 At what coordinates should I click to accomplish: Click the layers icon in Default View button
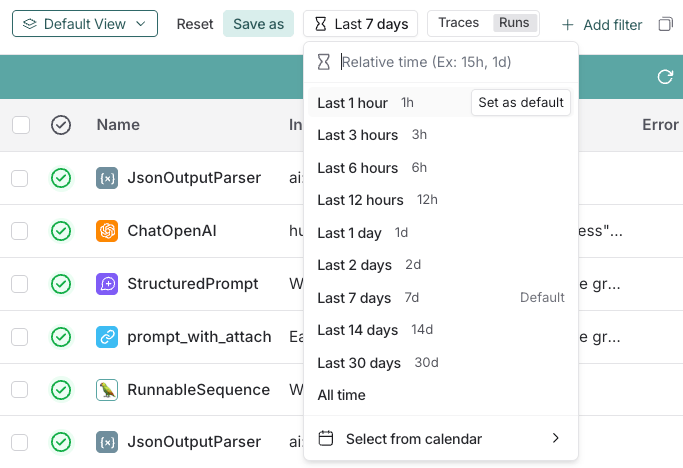click(x=30, y=24)
